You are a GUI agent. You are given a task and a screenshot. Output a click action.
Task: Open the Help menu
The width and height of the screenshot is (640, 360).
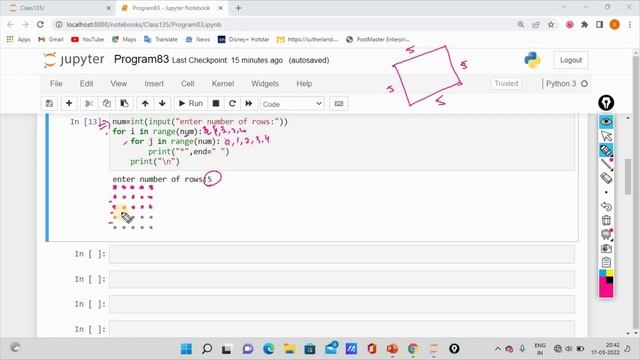point(304,84)
